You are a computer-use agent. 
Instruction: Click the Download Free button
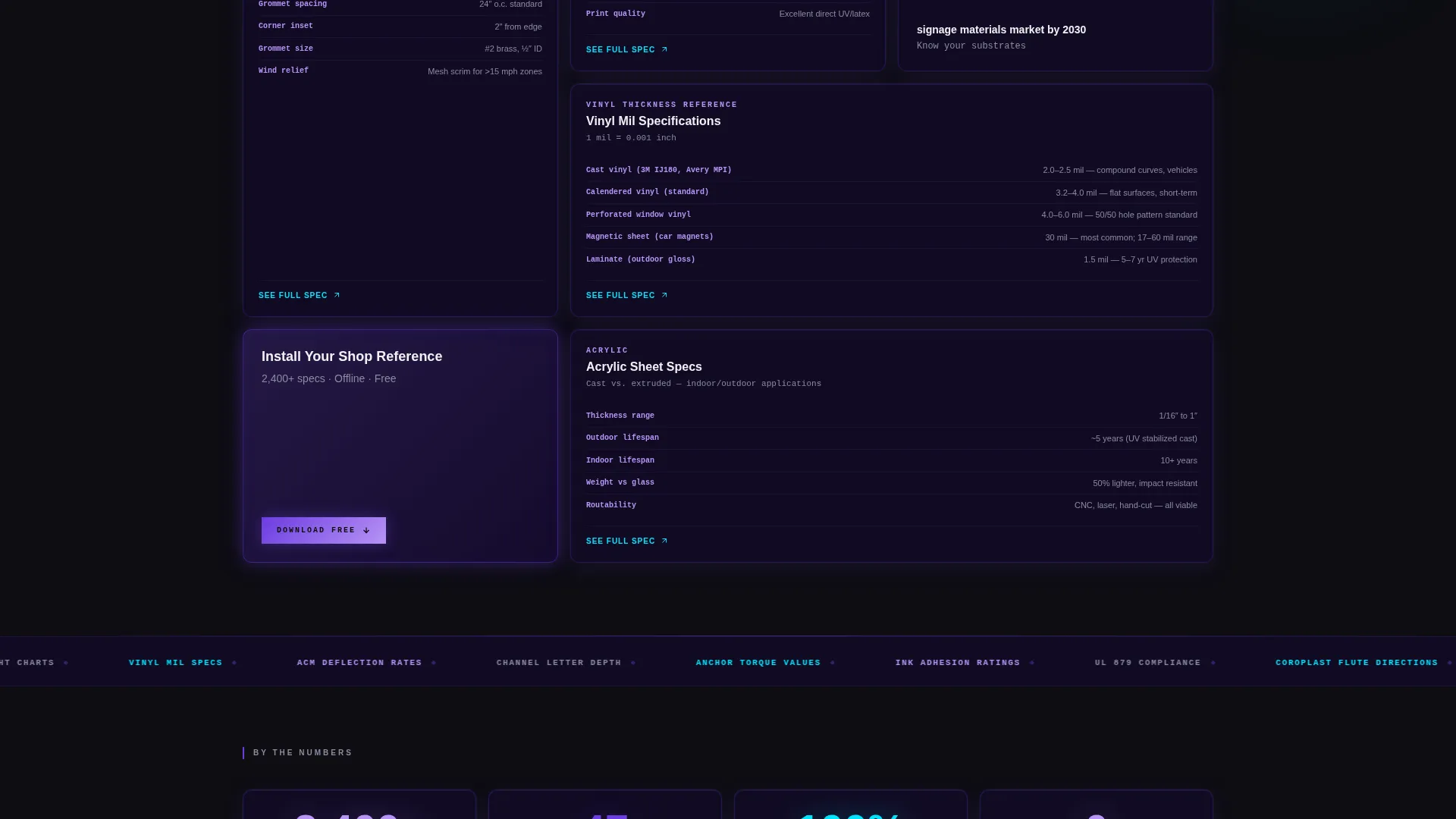324,531
